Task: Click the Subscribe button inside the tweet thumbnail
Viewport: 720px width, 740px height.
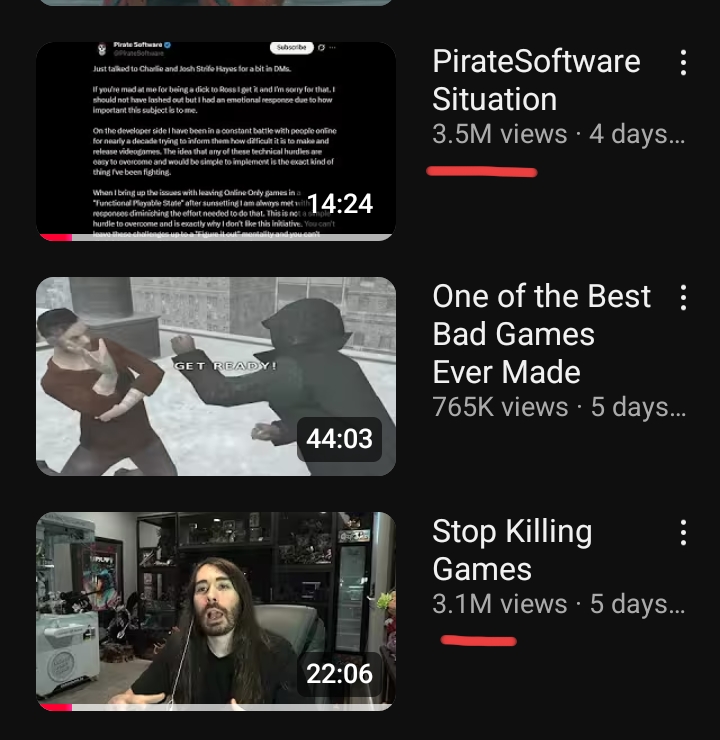Action: pos(292,47)
